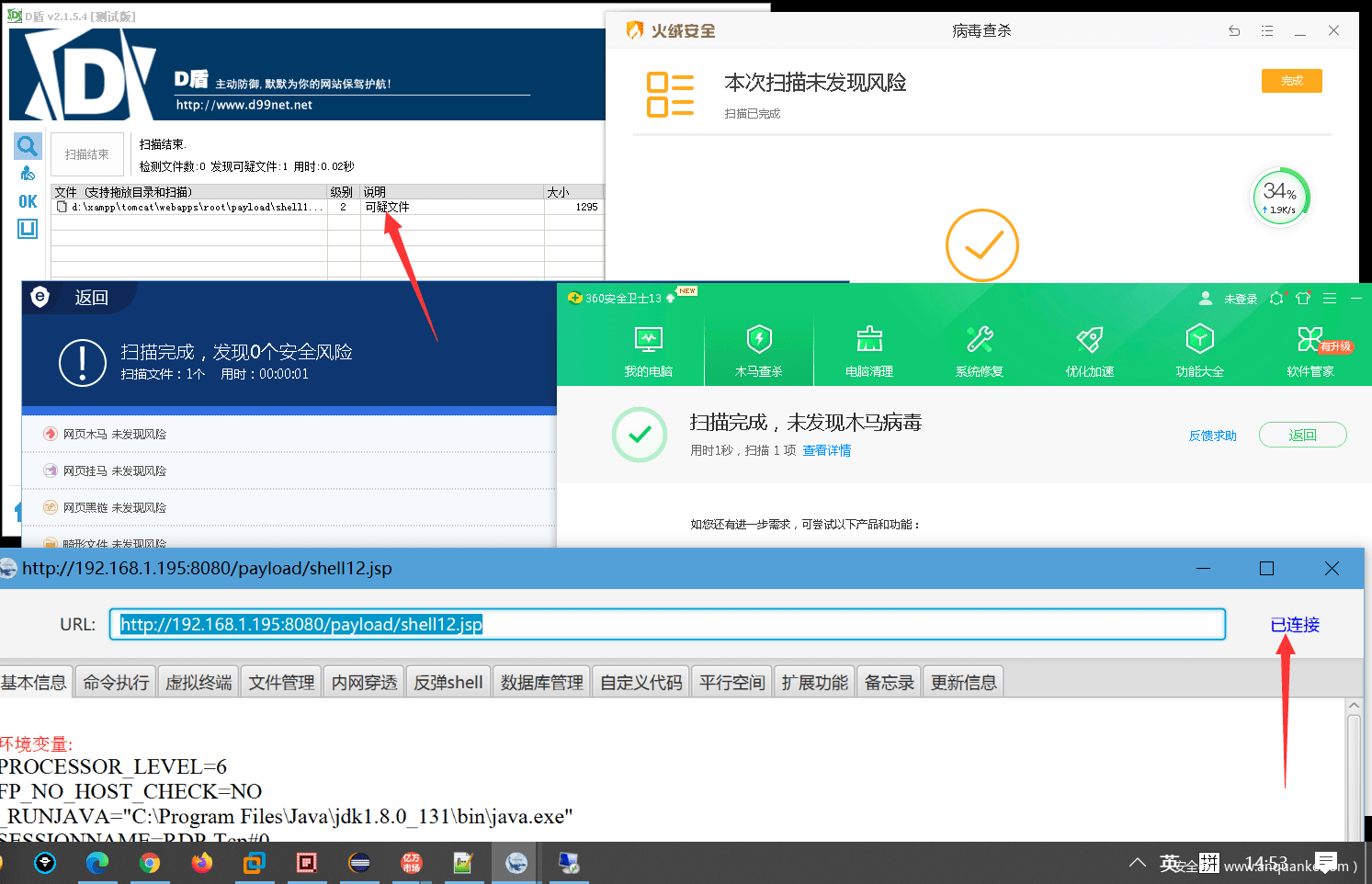The image size is (1372, 884).
Task: Click the 火绒安全 logo
Action: coord(670,30)
